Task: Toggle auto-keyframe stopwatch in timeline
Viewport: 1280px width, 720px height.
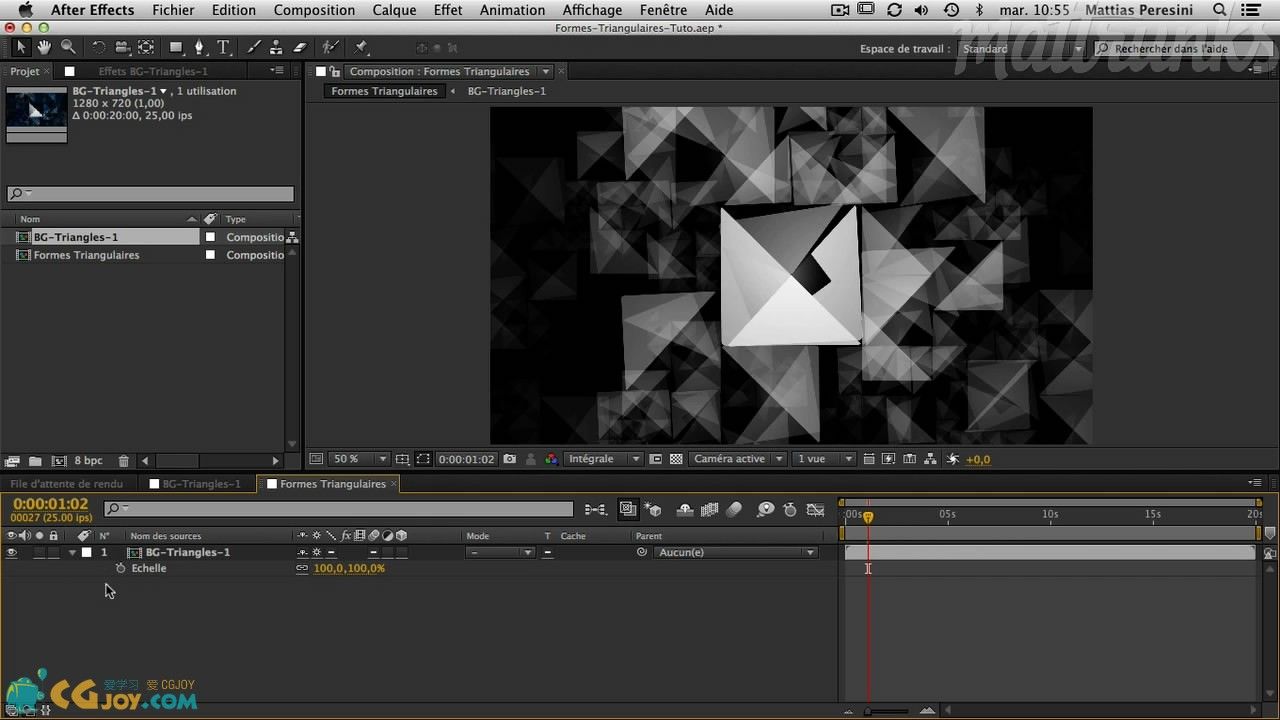Action: 790,510
